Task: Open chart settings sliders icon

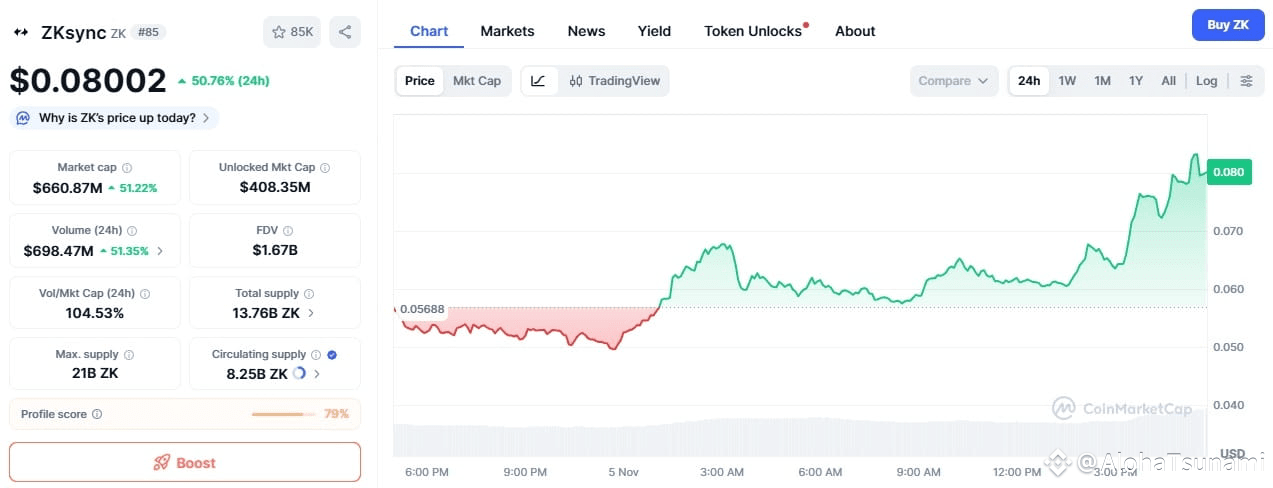Action: click(1246, 81)
